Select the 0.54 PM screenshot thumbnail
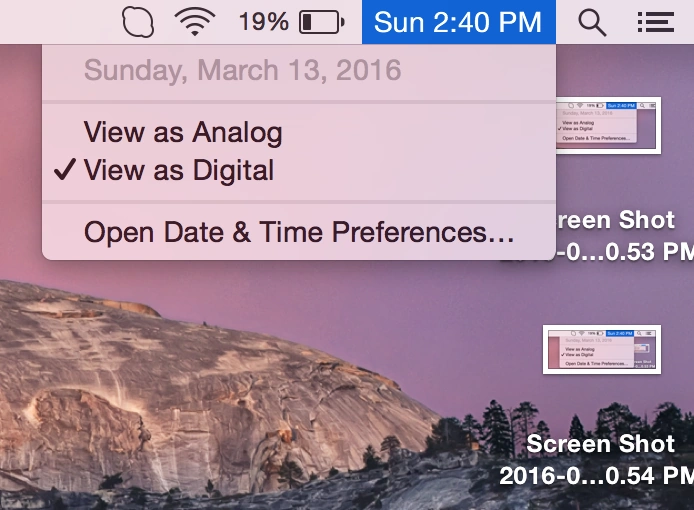The height and width of the screenshot is (510, 694). [x=601, y=349]
